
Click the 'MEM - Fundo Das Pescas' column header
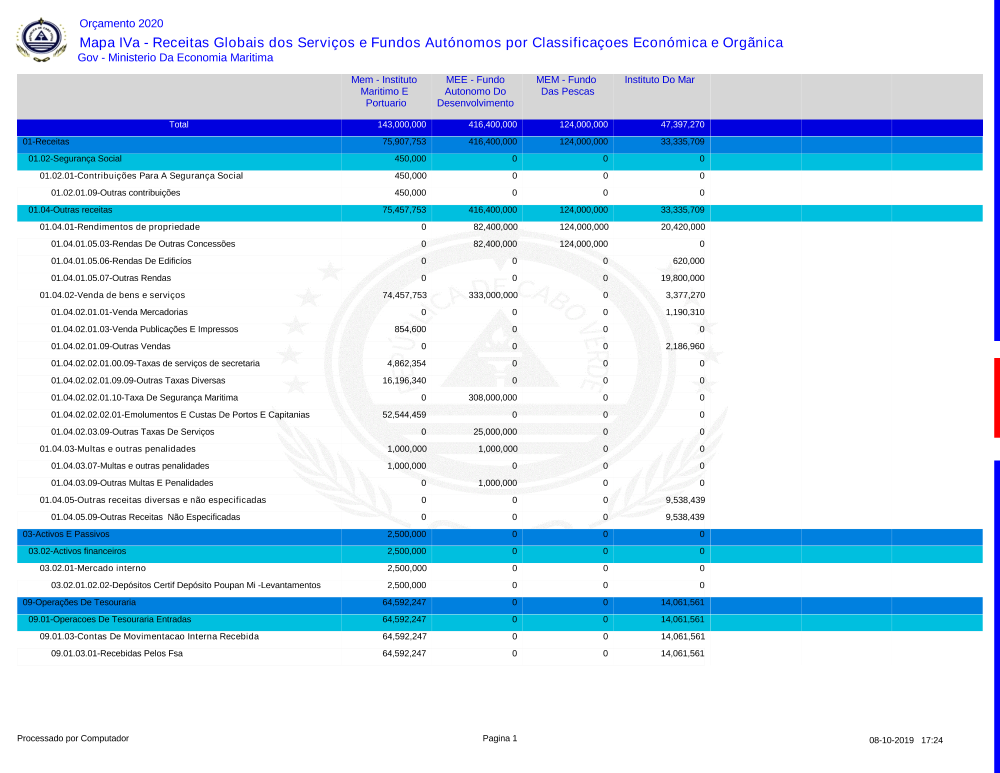tap(566, 85)
